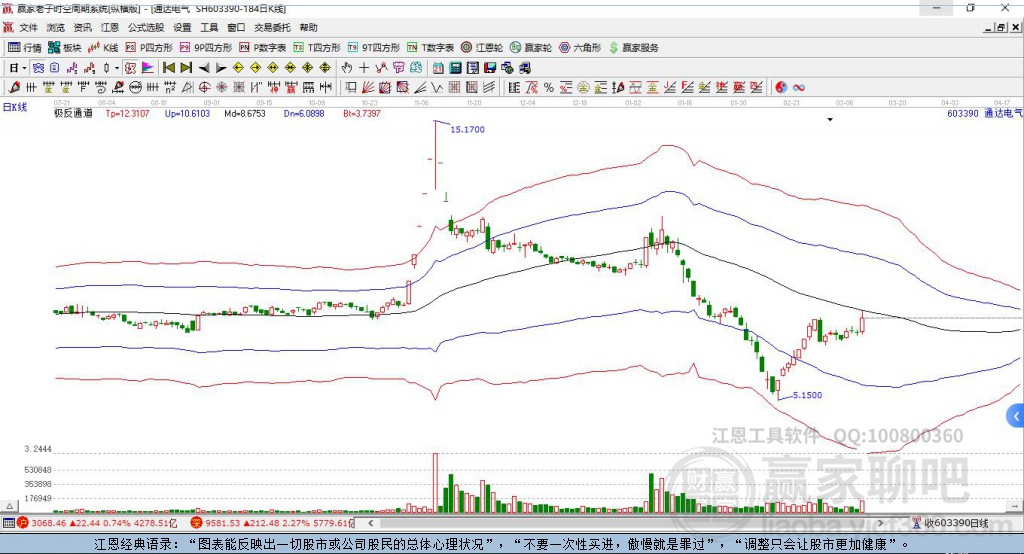Open the 交易委托 menu
The image size is (1024, 554).
tap(272, 27)
